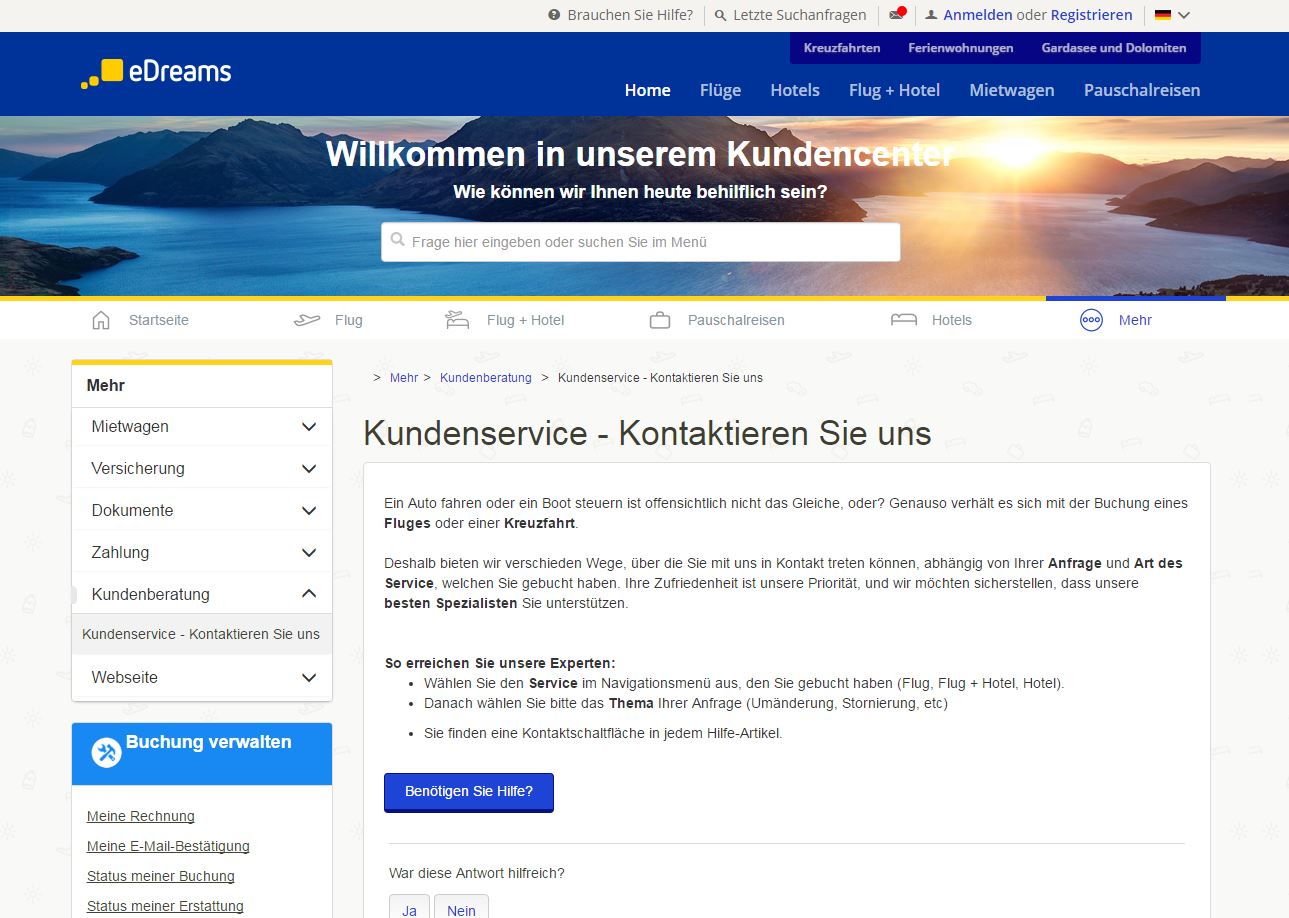Image resolution: width=1289 pixels, height=918 pixels.
Task: Click the Kundencenter search input field
Action: coord(640,242)
